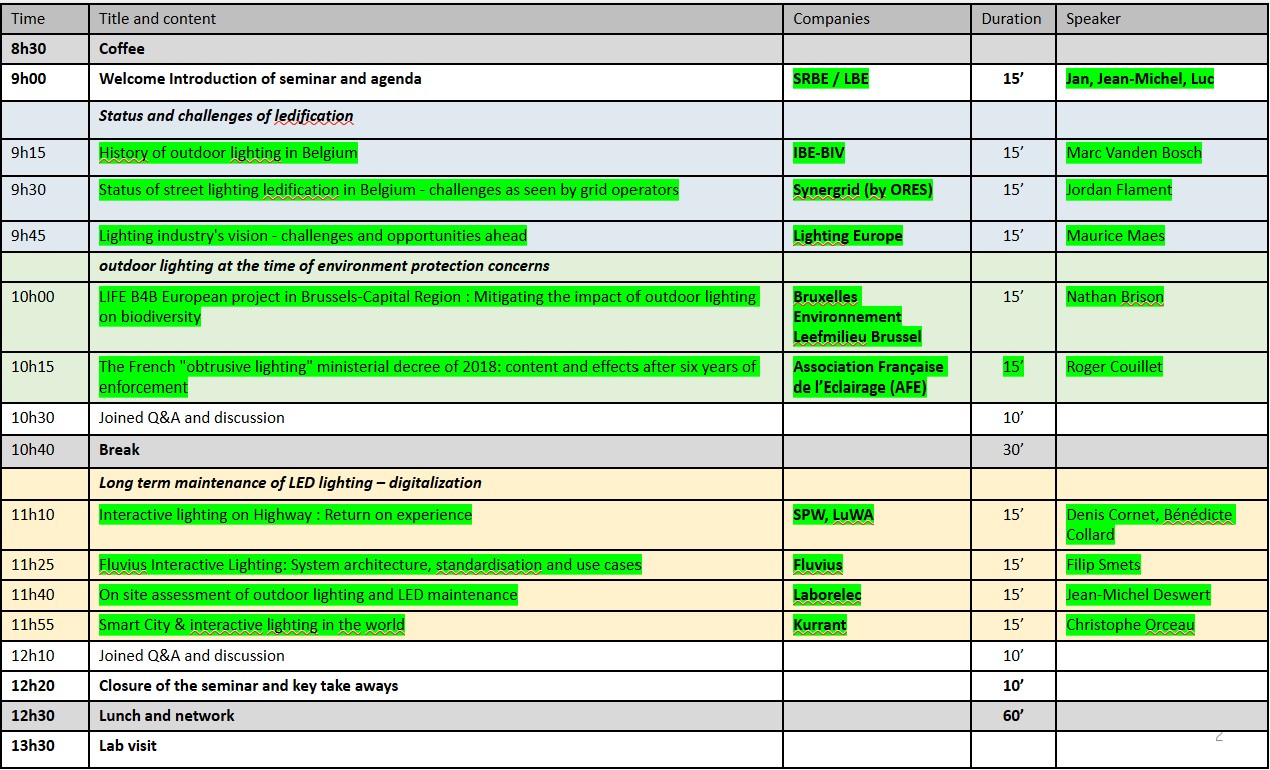
Task: Select "Welcome Introduction of seminar and agenda"
Action: pyautogui.click(x=260, y=79)
